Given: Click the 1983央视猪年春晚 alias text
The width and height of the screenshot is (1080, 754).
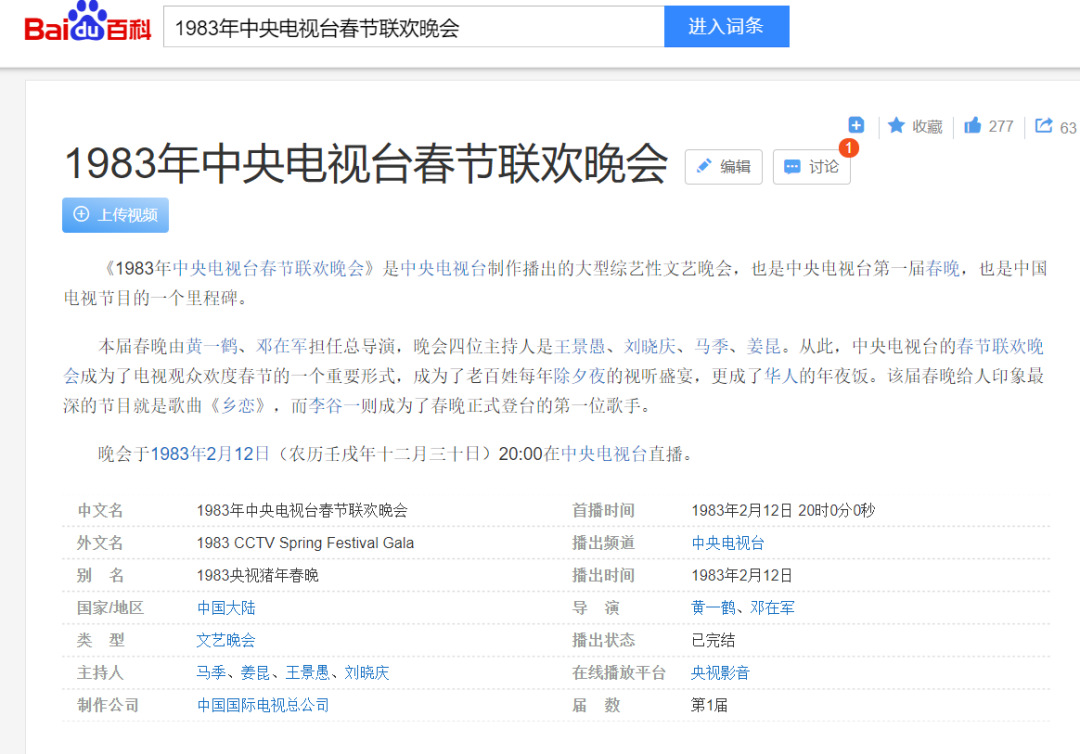Looking at the screenshot, I should pos(258,576).
